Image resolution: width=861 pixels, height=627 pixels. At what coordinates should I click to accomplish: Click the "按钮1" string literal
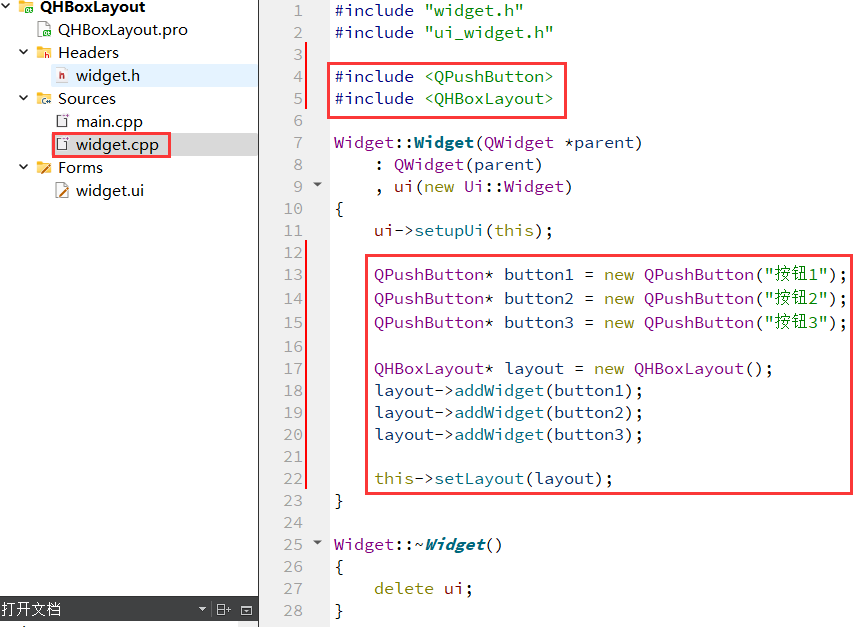(796, 274)
